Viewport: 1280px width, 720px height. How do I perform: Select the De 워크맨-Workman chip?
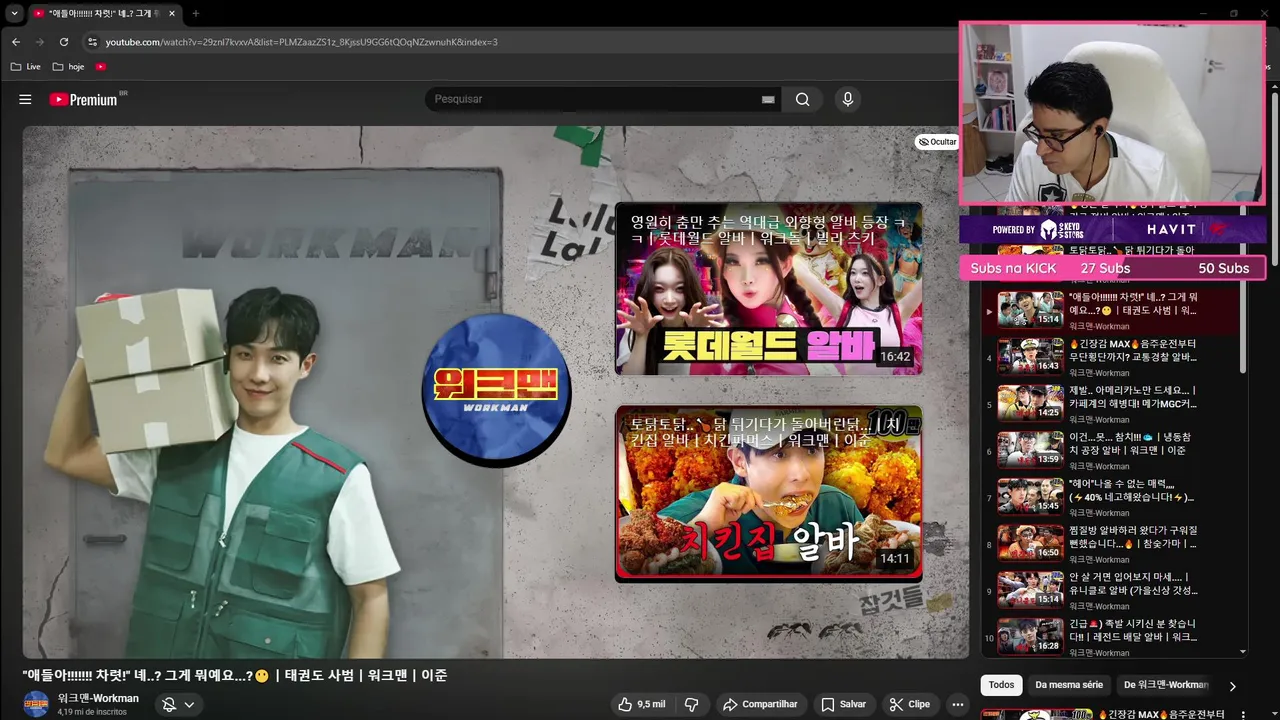(x=1166, y=685)
